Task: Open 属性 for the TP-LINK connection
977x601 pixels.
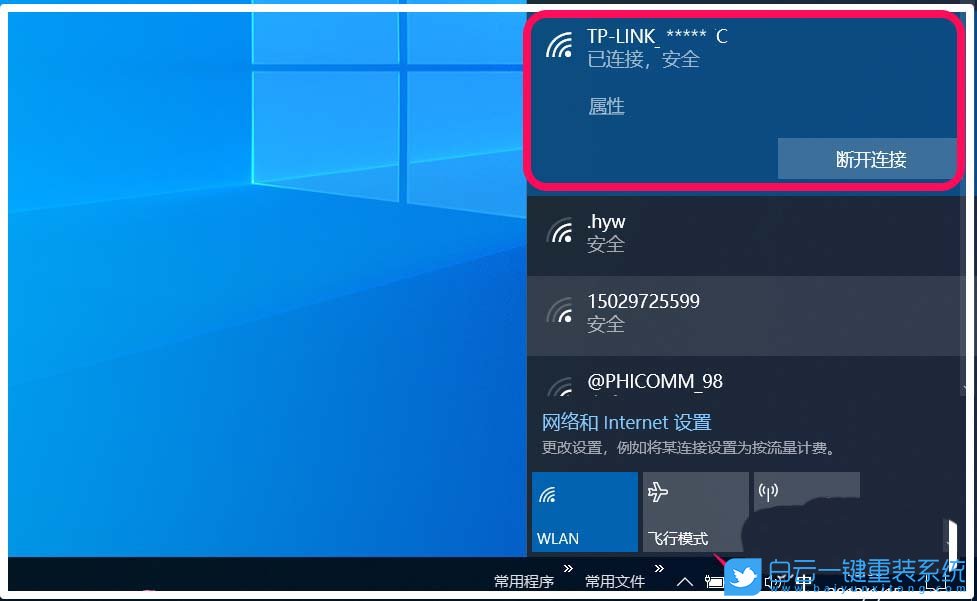Action: coord(606,106)
